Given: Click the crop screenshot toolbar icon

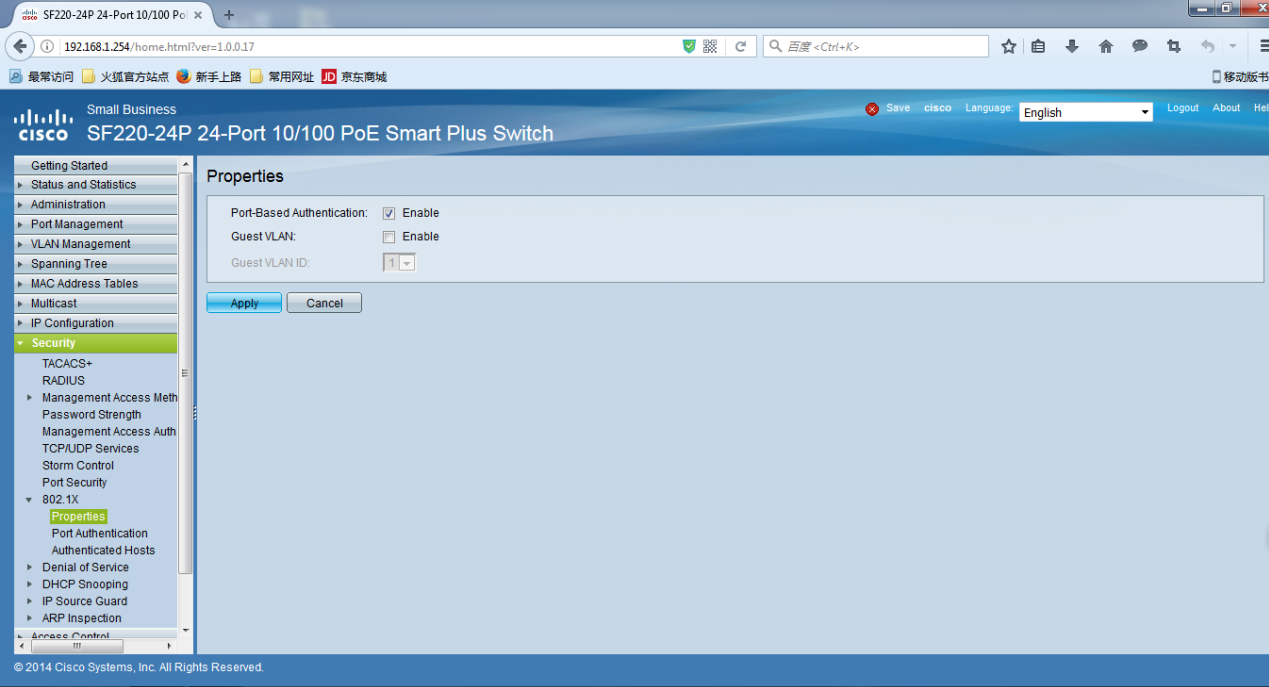Looking at the screenshot, I should coord(1174,46).
